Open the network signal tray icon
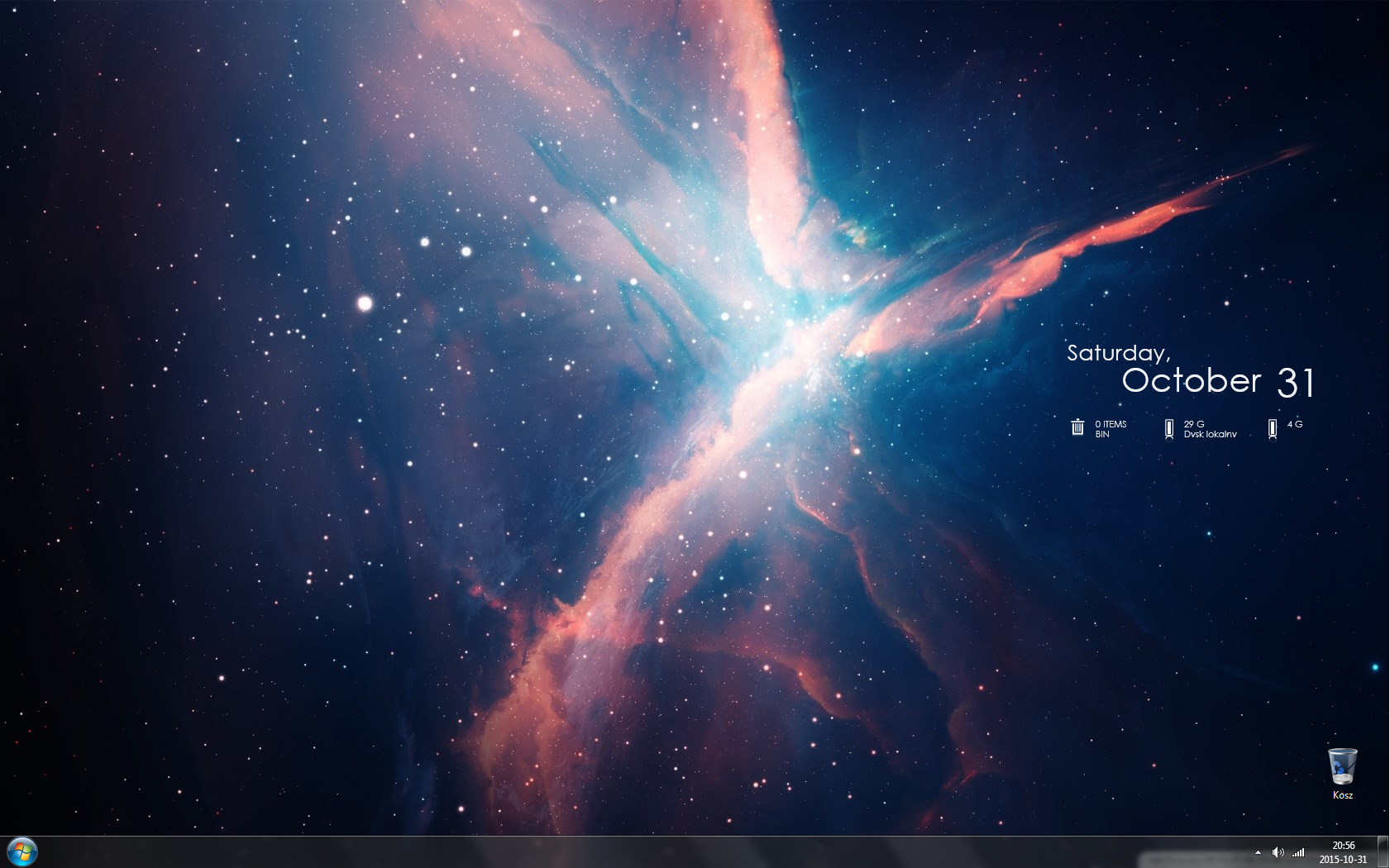The width and height of the screenshot is (1390, 868). coord(1298,852)
